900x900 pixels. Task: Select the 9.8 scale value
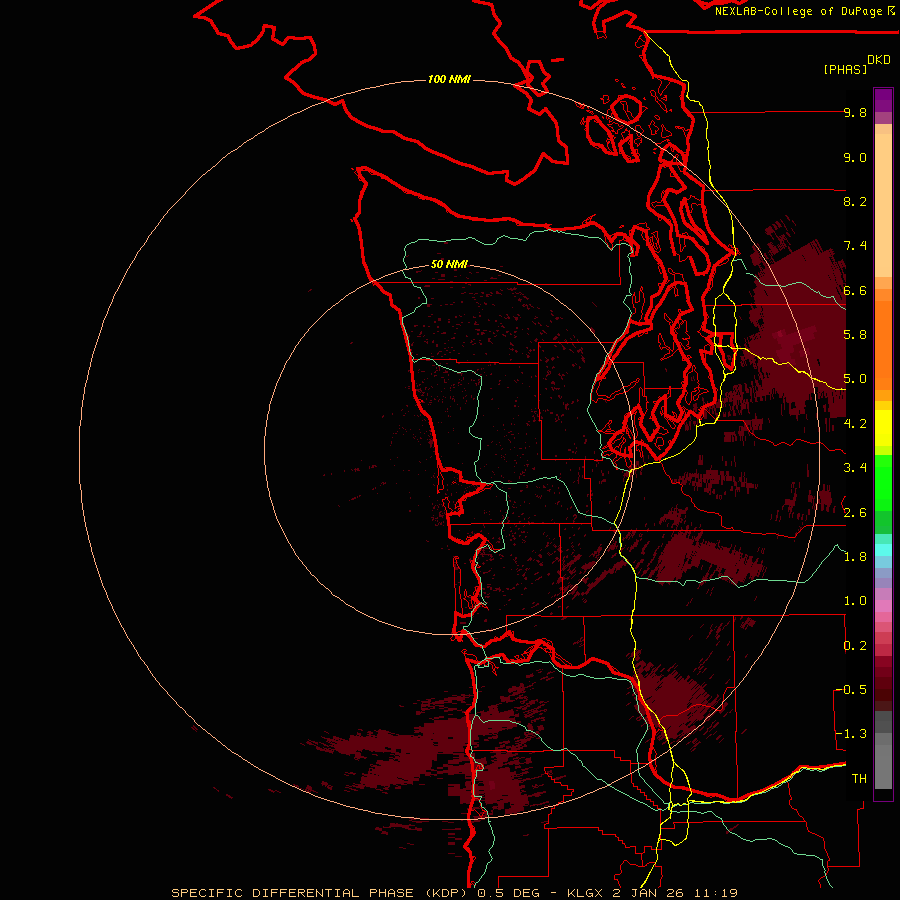855,113
